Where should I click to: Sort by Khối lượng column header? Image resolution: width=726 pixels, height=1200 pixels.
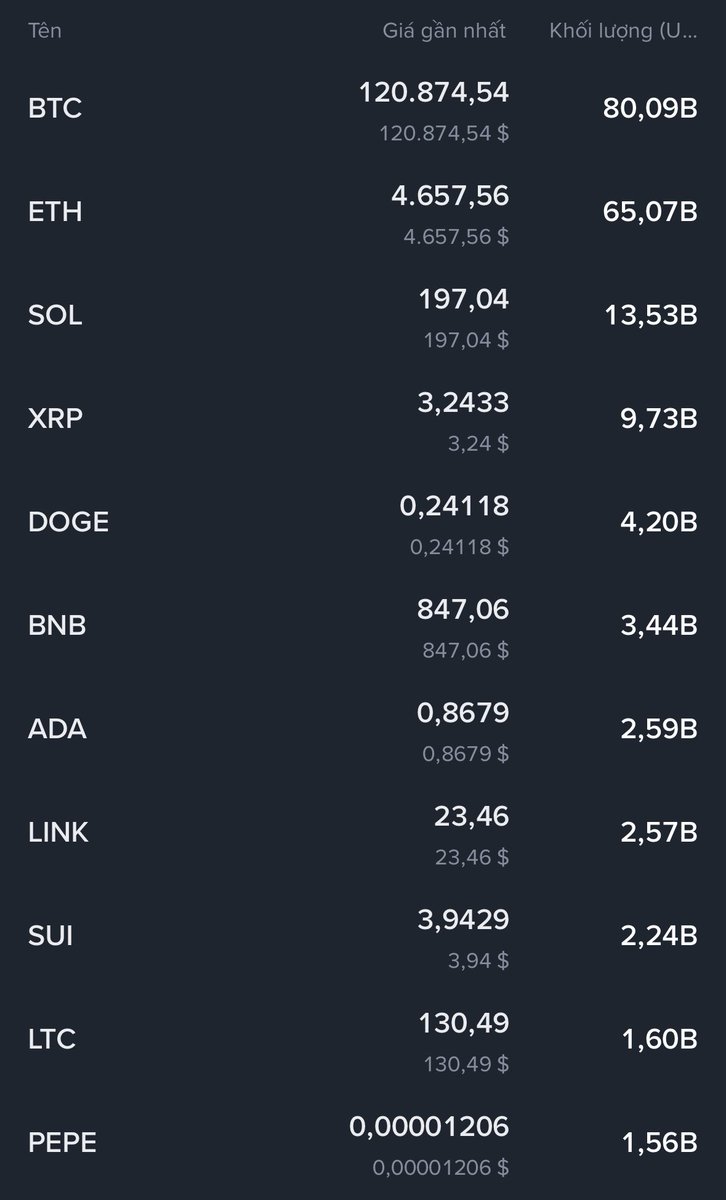pyautogui.click(x=623, y=31)
